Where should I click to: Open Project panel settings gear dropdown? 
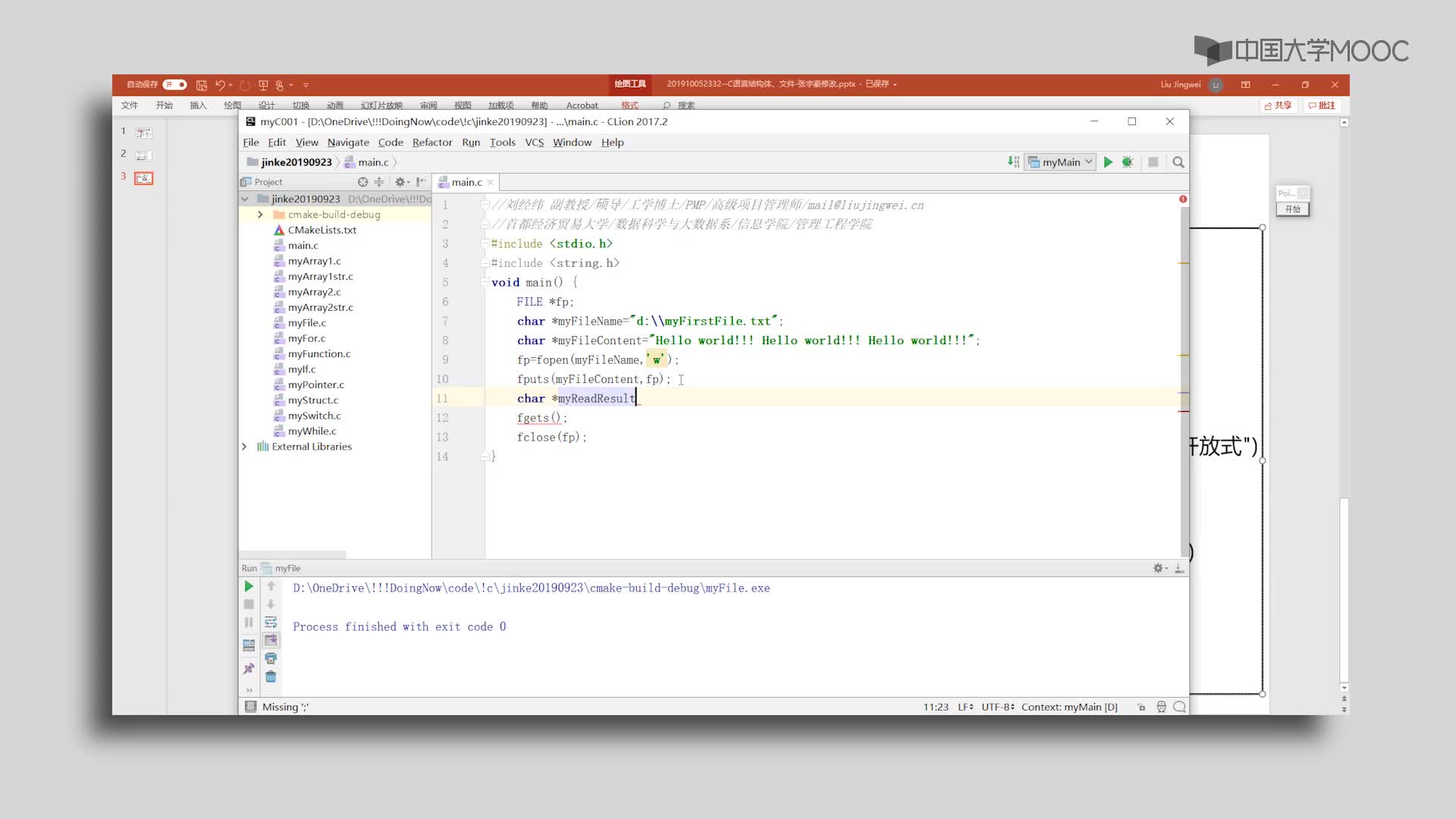click(x=402, y=182)
